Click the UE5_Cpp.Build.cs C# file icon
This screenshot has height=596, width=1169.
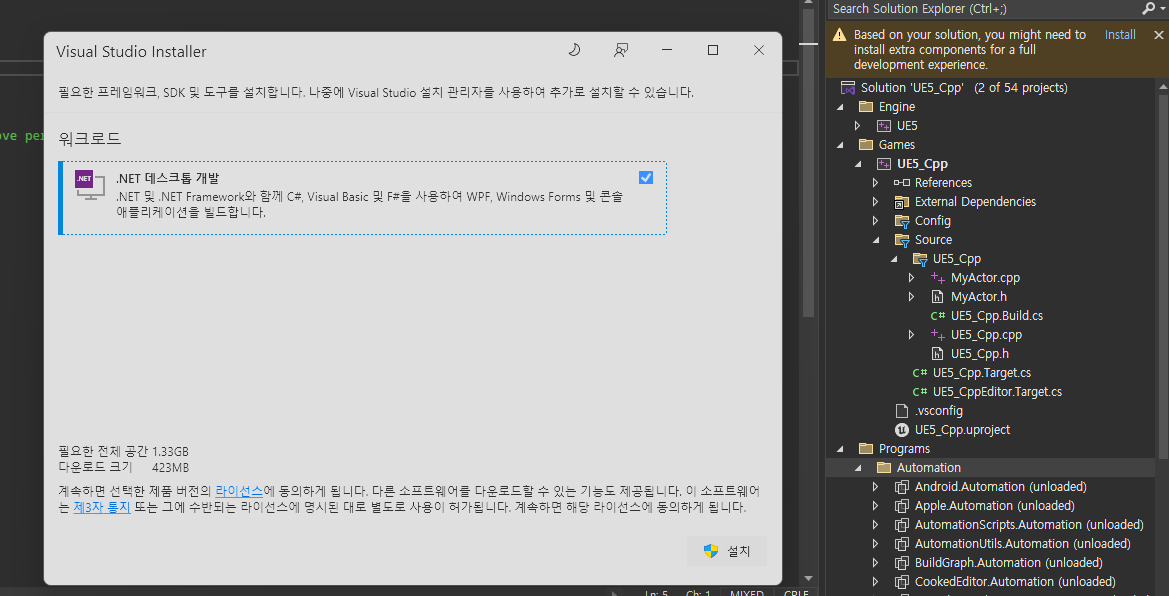(938, 316)
